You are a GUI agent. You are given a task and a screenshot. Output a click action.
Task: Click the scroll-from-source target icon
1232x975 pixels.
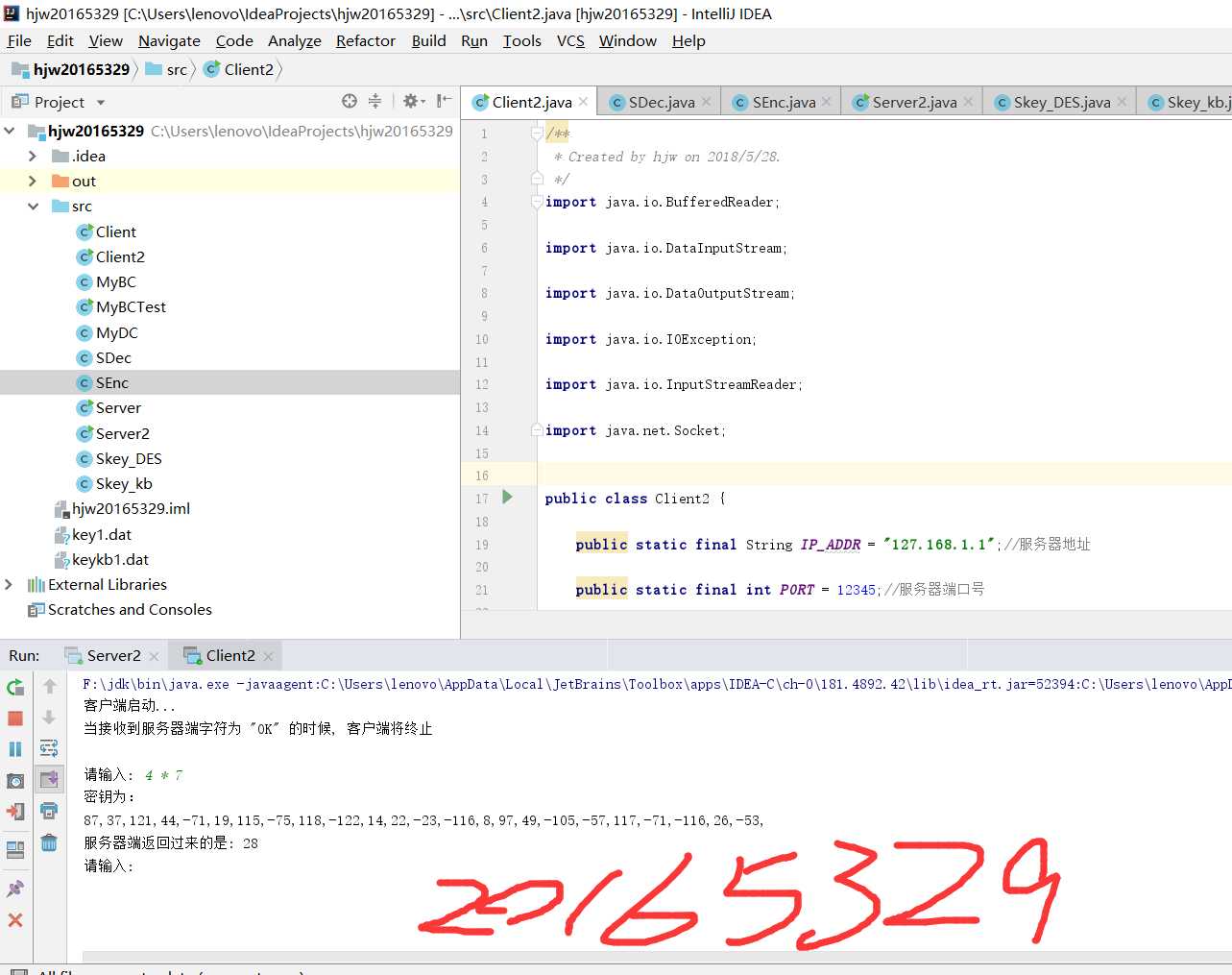point(350,101)
